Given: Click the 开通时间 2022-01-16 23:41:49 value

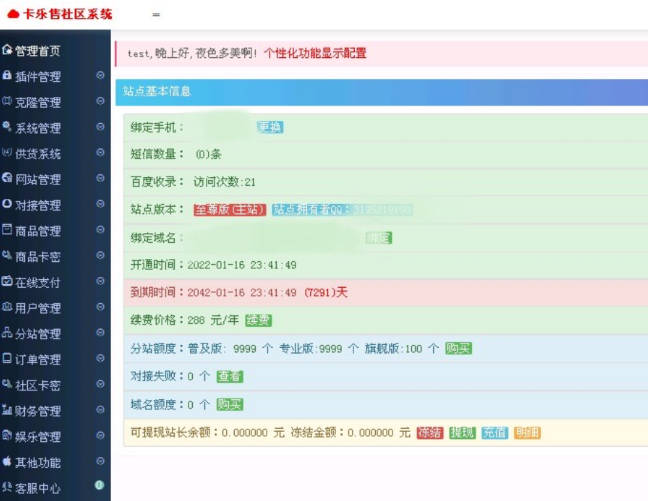Looking at the screenshot, I should coord(242,265).
